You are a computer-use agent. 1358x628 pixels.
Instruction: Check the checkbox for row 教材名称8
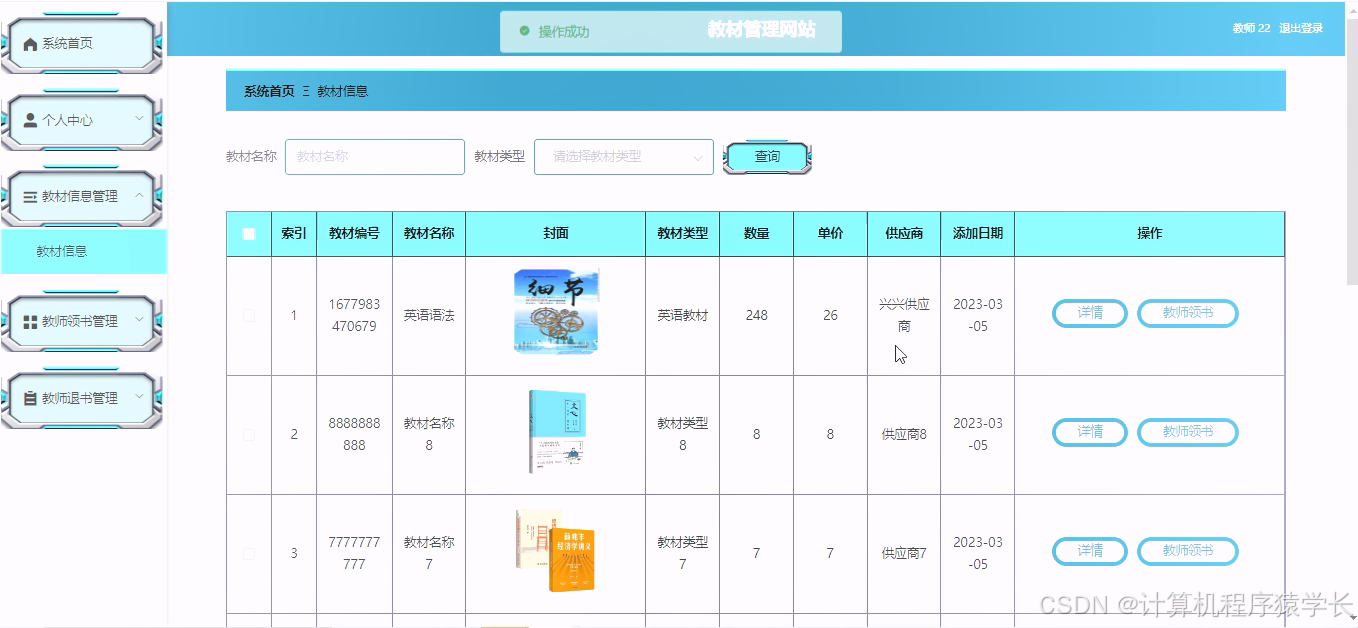[249, 435]
